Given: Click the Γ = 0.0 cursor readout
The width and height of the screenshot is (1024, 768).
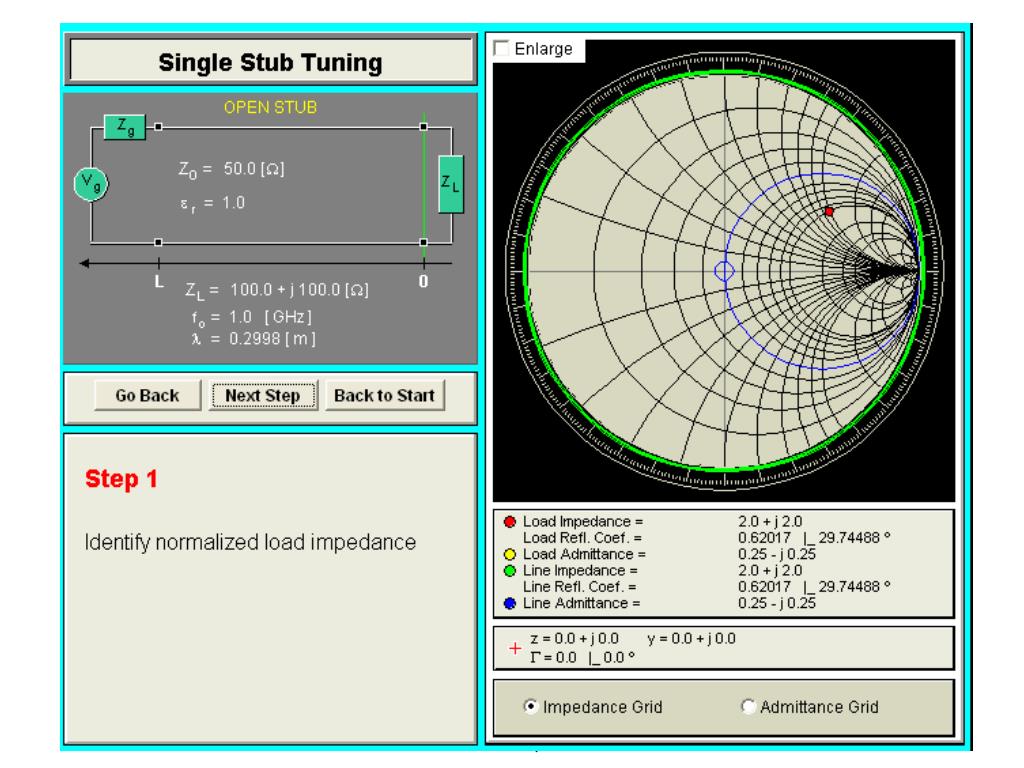Looking at the screenshot, I should pyautogui.click(x=582, y=658).
